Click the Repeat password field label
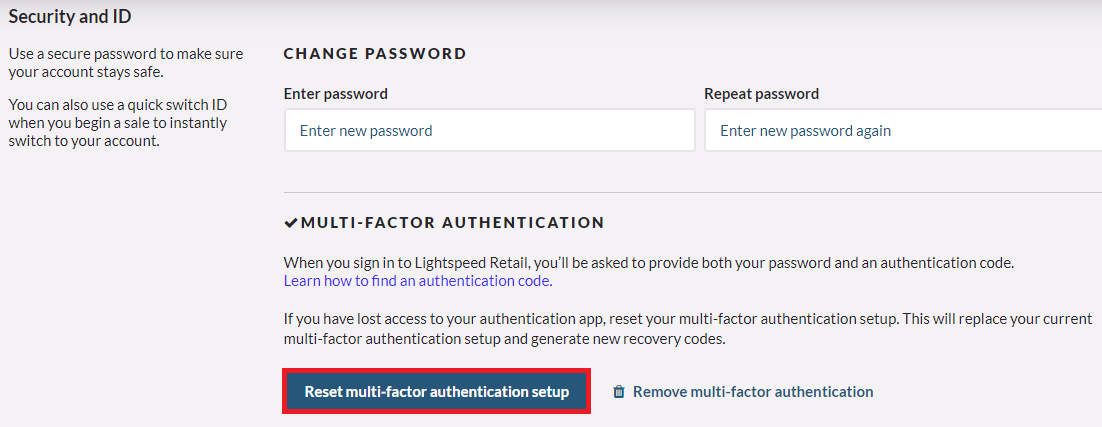This screenshot has height=427, width=1102. tap(762, 93)
